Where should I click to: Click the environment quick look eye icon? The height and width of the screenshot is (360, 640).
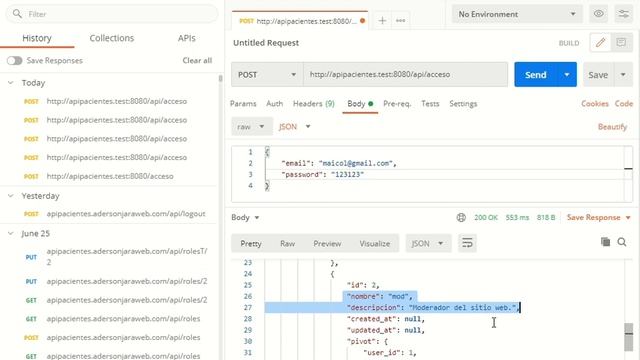pos(598,14)
